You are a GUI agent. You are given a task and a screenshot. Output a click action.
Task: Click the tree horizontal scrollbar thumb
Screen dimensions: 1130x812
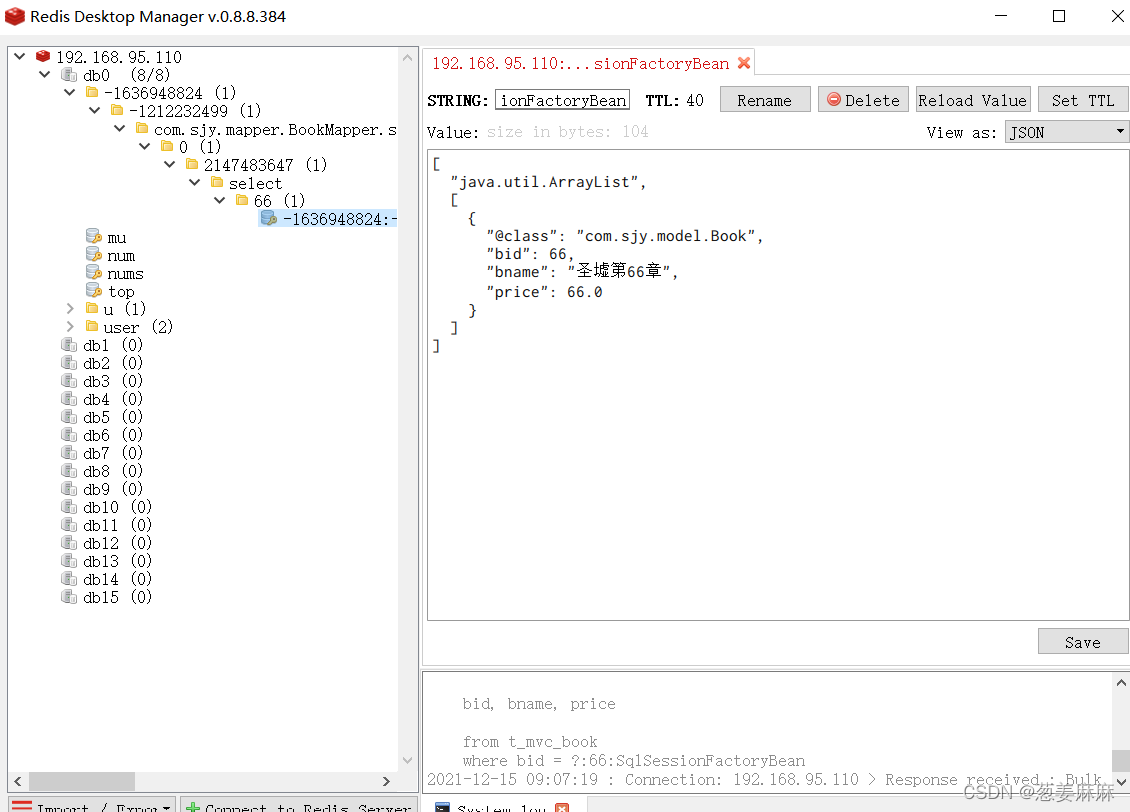pos(81,781)
